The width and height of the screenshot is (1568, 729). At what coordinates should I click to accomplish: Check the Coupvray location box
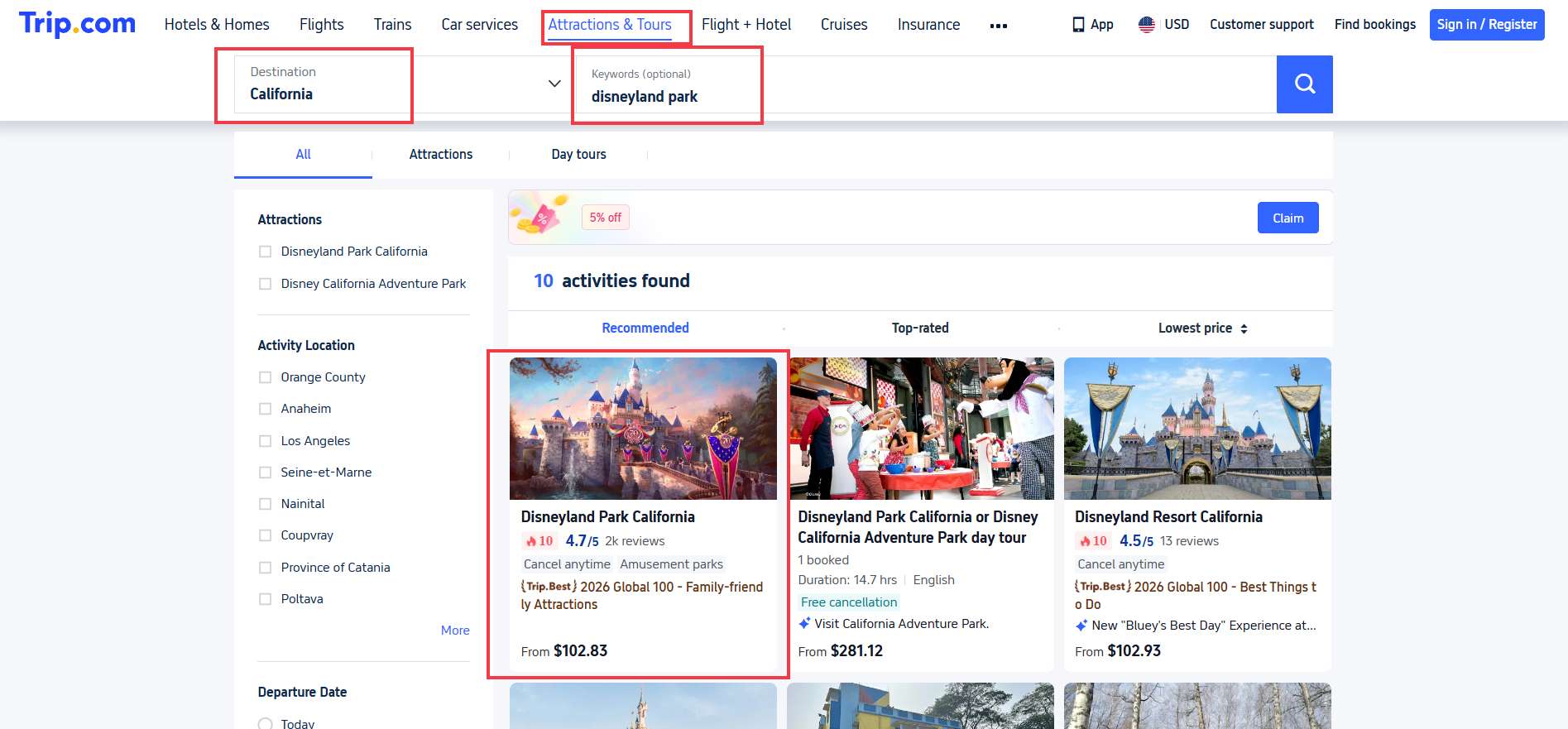[265, 535]
